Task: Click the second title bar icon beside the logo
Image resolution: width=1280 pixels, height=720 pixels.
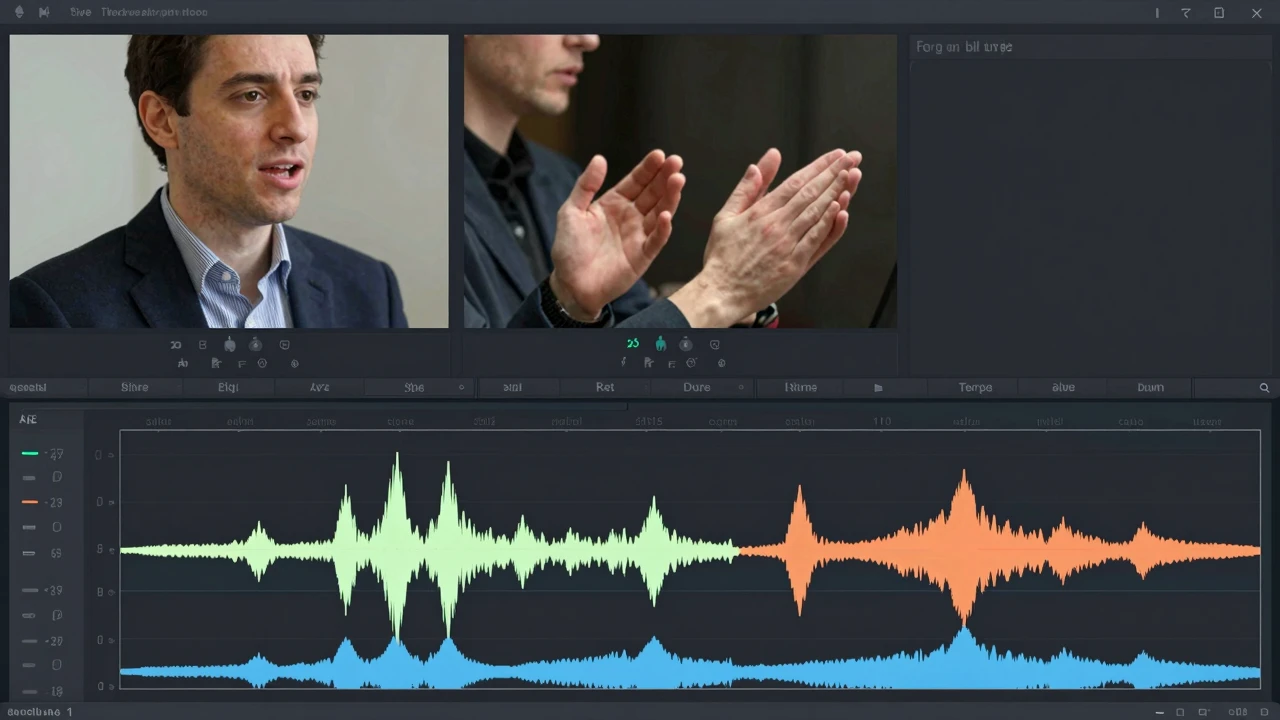Action: coord(44,12)
